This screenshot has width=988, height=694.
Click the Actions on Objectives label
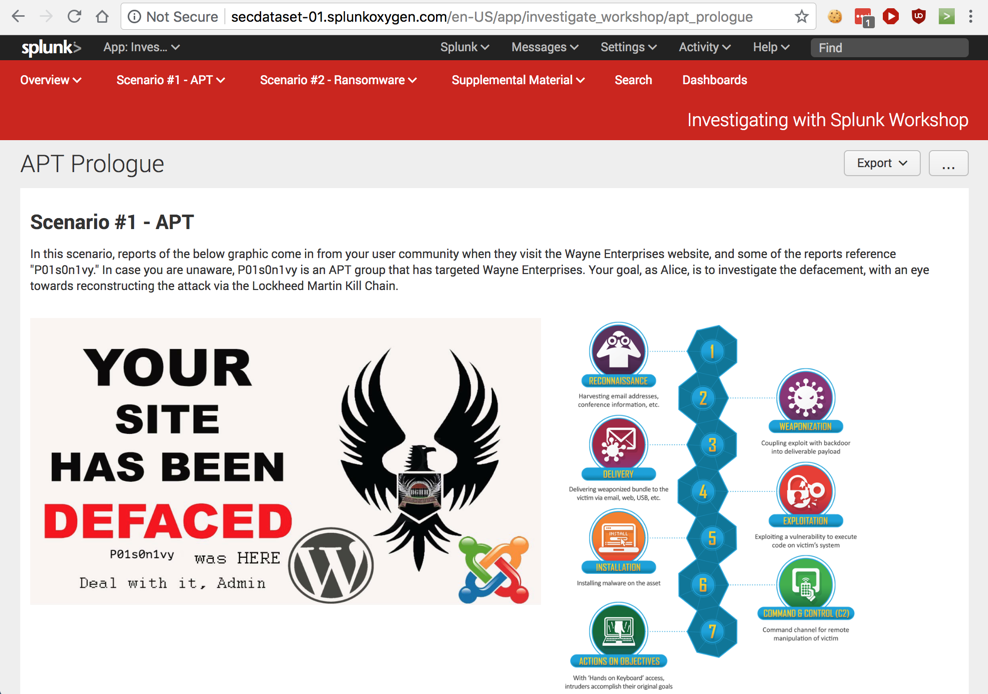coord(619,661)
